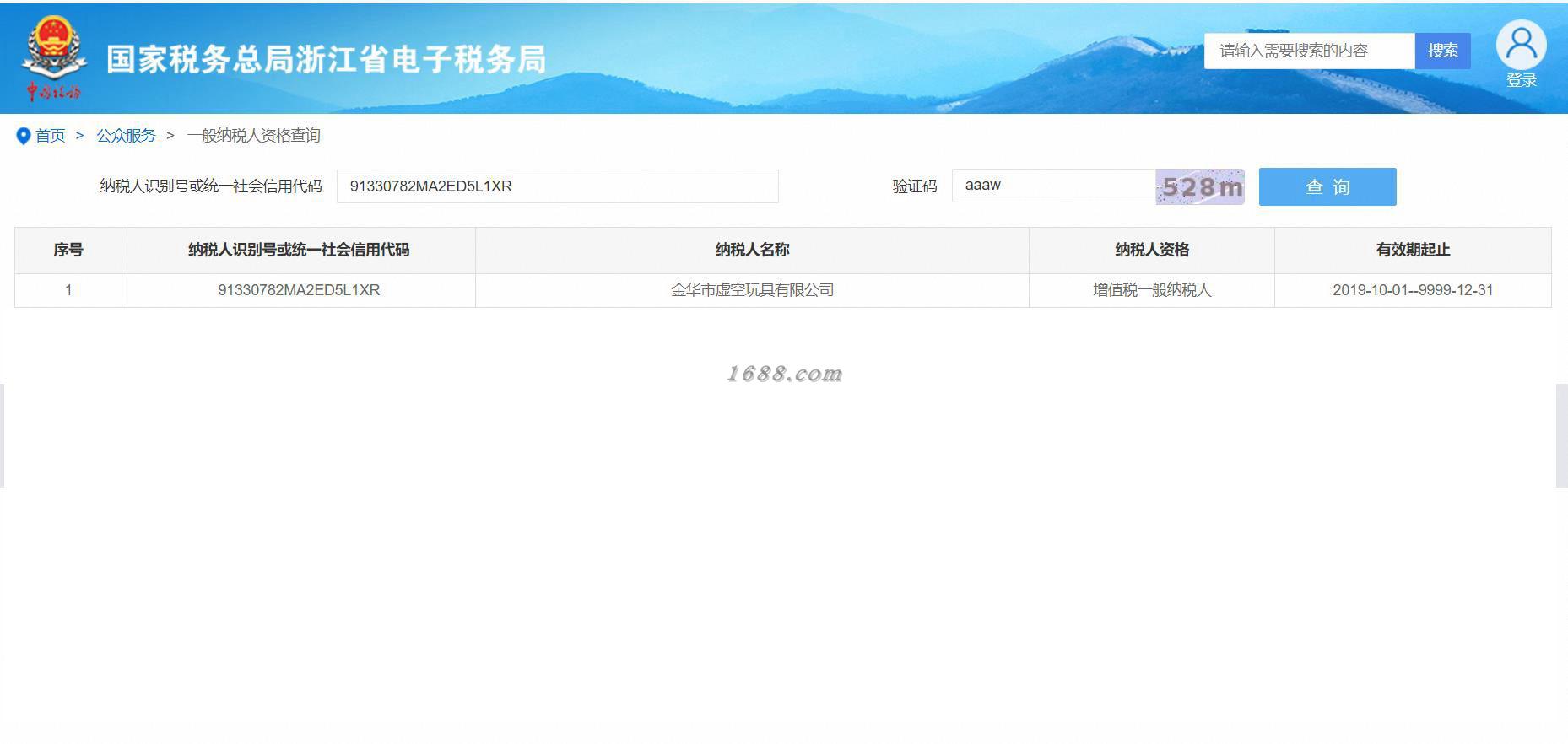Click the 登录 login label
1568x744 pixels.
click(x=1521, y=81)
